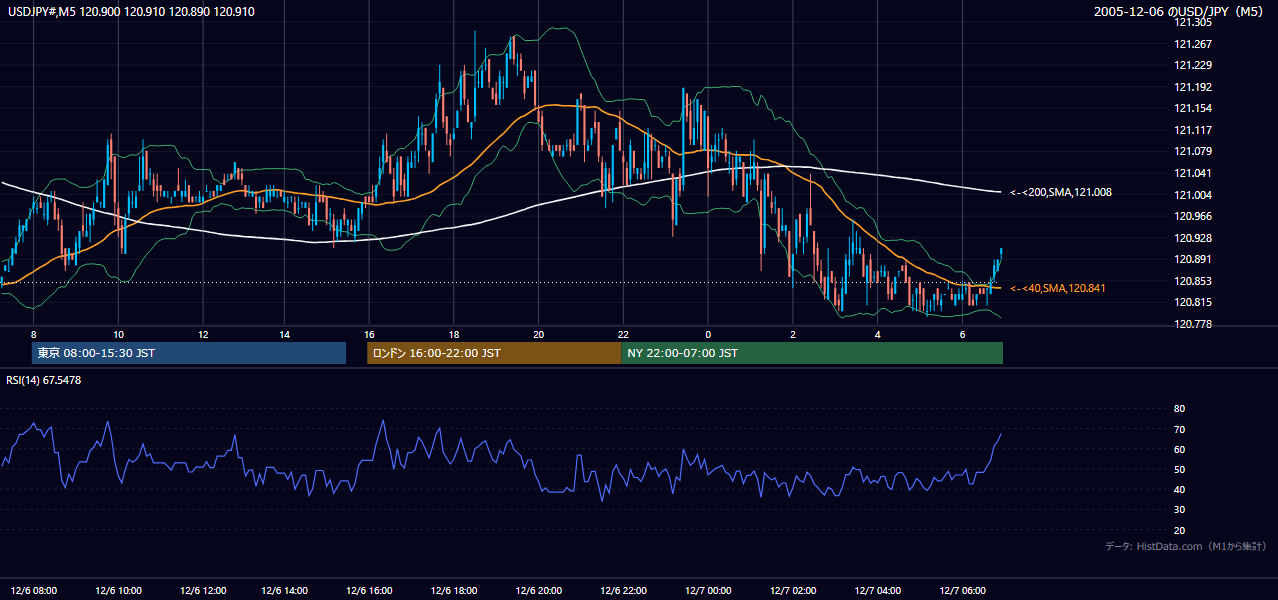The image size is (1278, 600).
Task: Click the 120.815 price axis label
Action: point(1193,302)
